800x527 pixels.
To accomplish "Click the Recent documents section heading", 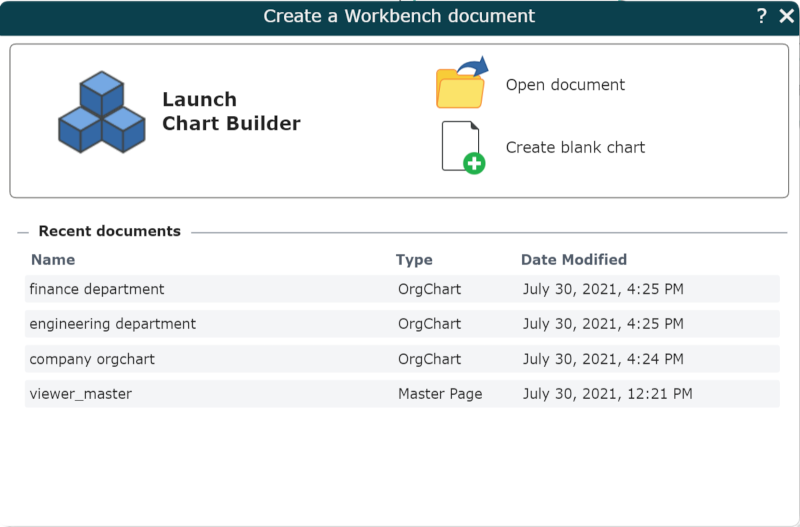I will (109, 231).
